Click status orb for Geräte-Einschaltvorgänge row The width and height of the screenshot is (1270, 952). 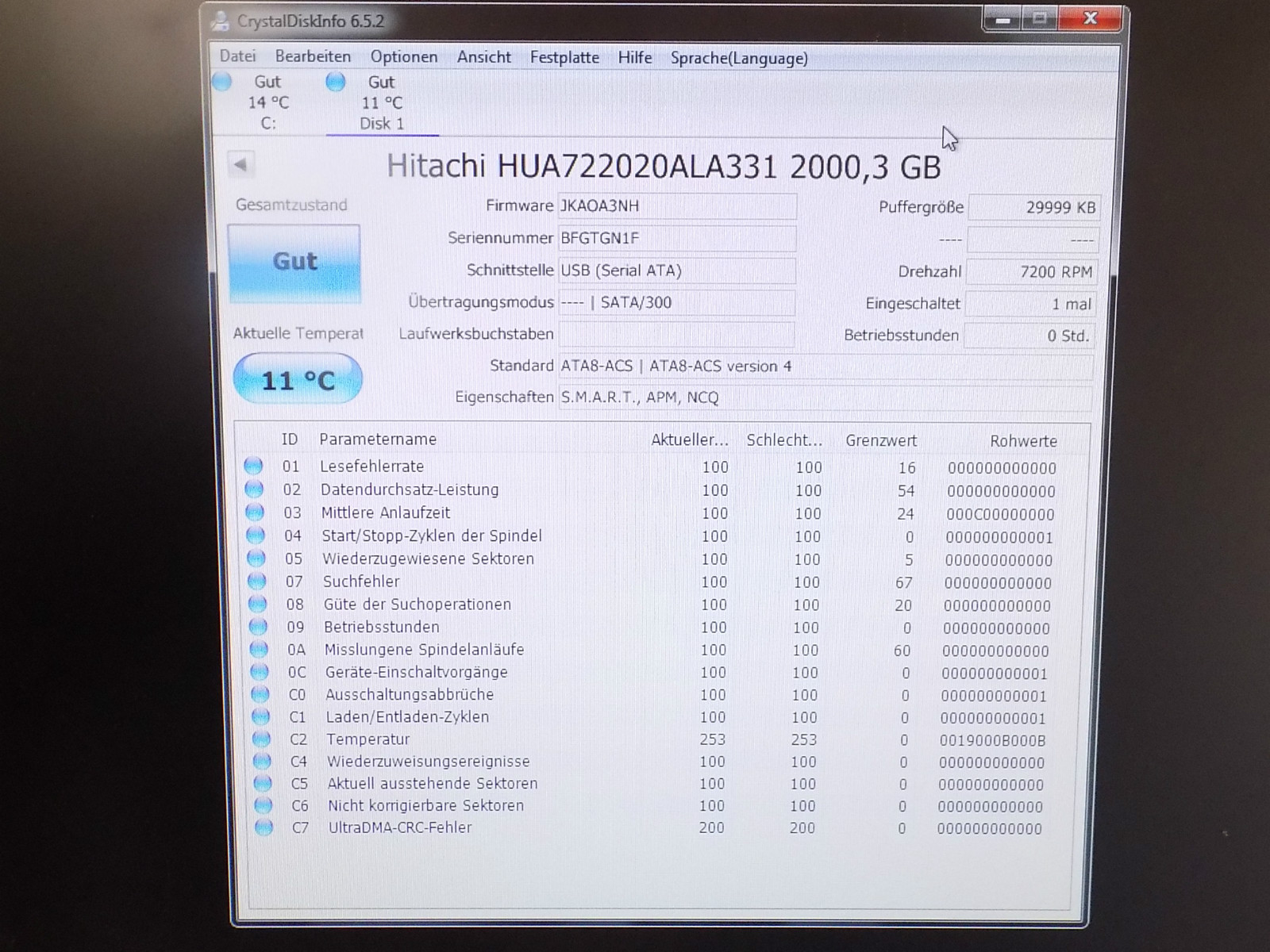pyautogui.click(x=260, y=671)
